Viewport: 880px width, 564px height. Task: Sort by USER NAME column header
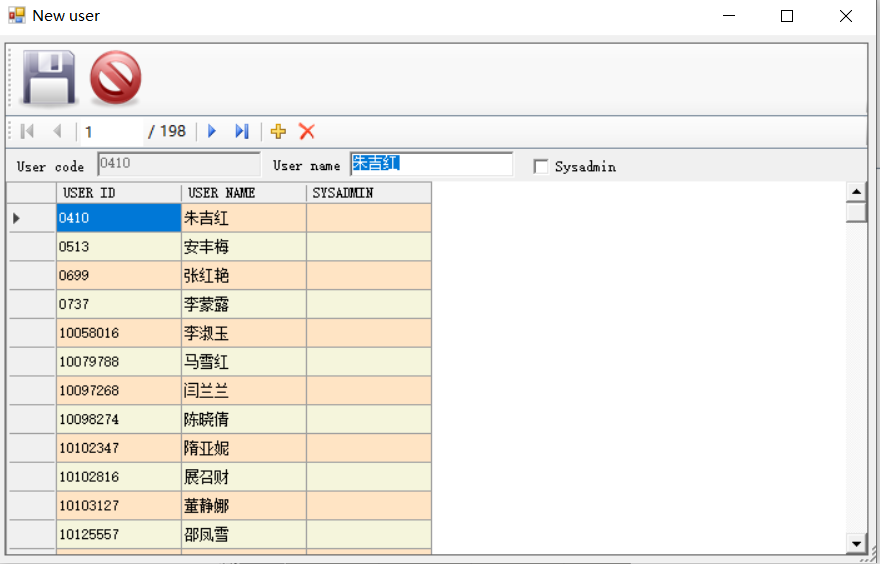coord(243,192)
